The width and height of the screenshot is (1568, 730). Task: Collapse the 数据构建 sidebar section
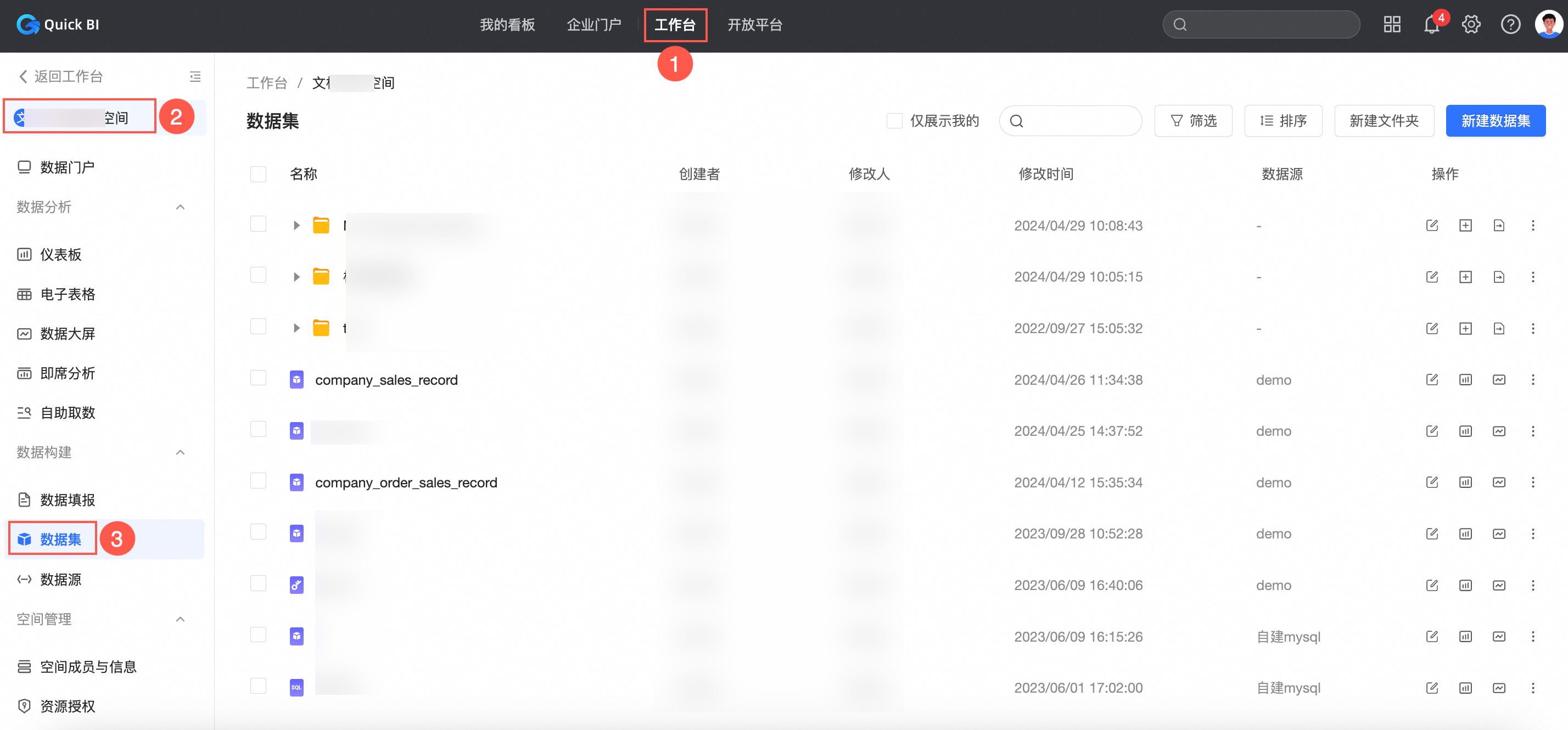point(180,453)
